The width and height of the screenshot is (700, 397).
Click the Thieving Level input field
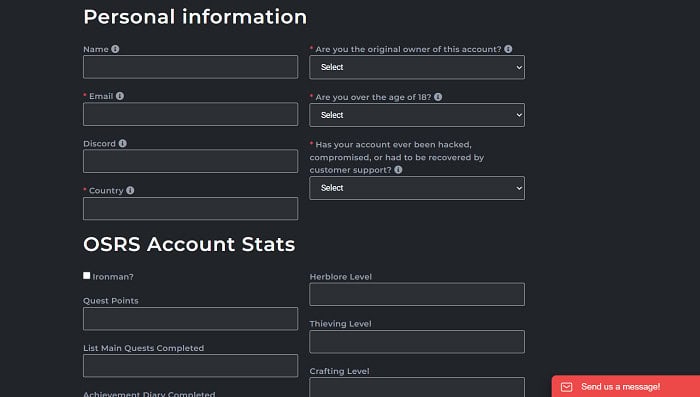click(x=417, y=342)
